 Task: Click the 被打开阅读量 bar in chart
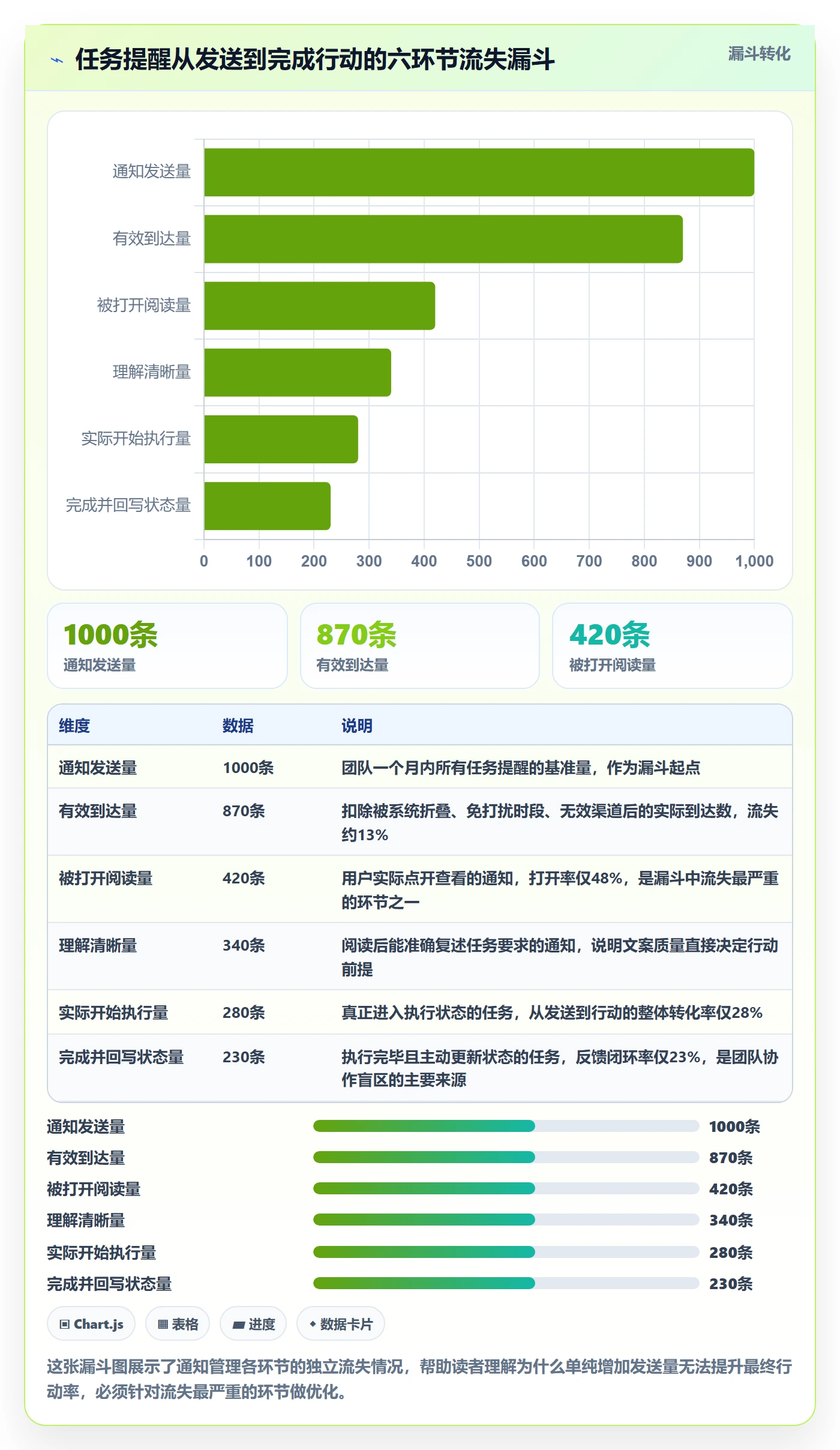[319, 305]
